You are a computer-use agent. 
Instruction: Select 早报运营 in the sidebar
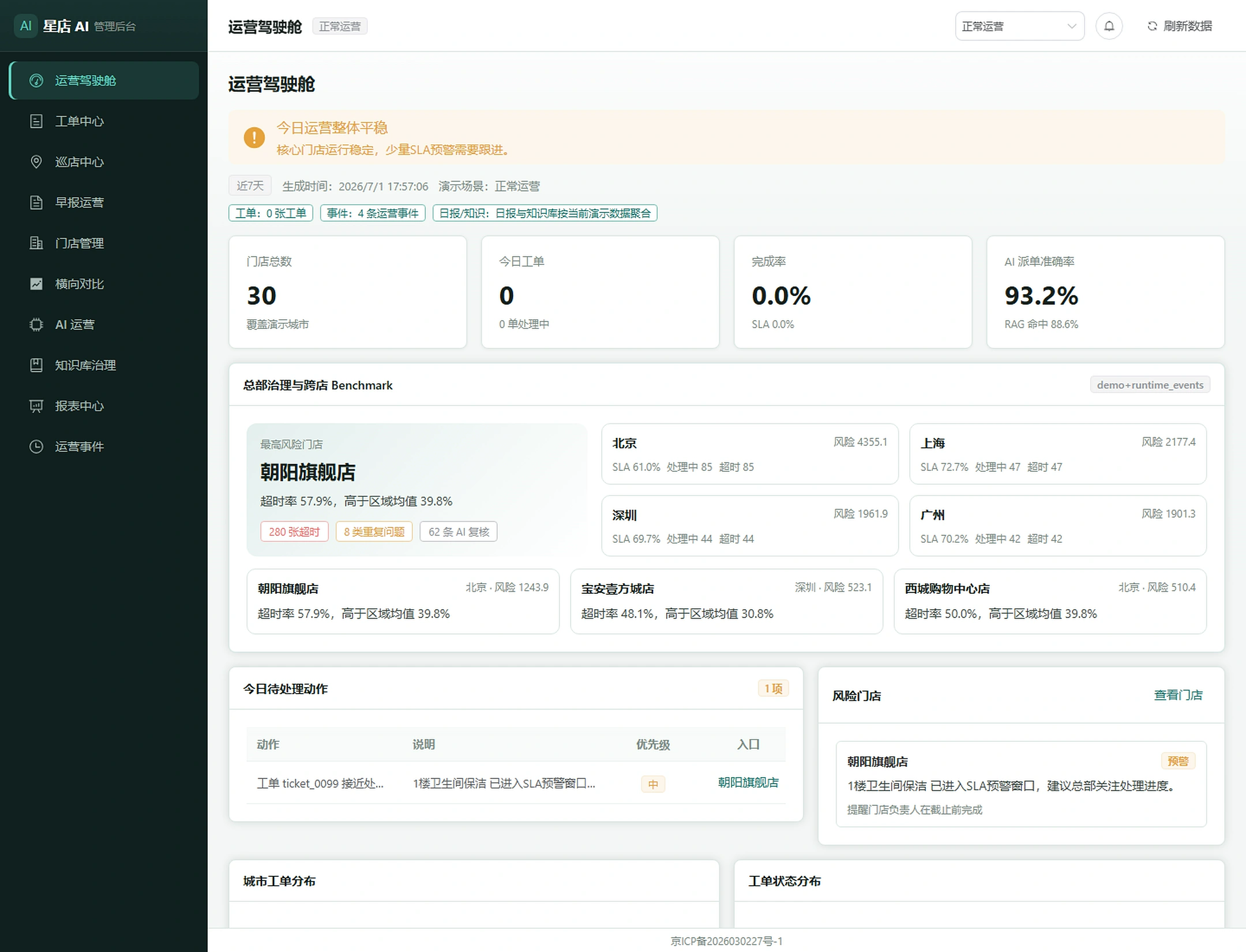104,203
